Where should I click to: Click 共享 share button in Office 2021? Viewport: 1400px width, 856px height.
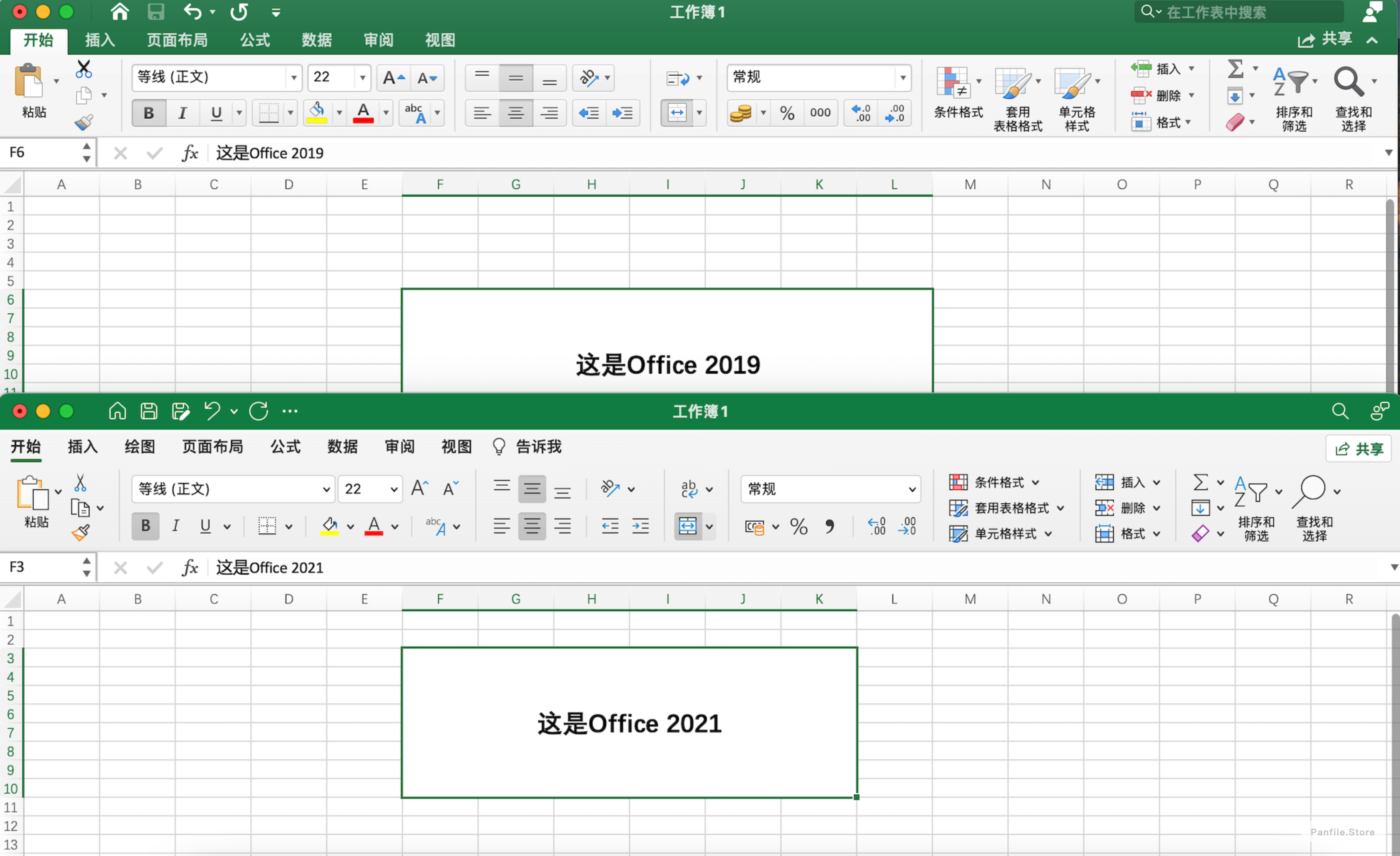point(1358,449)
